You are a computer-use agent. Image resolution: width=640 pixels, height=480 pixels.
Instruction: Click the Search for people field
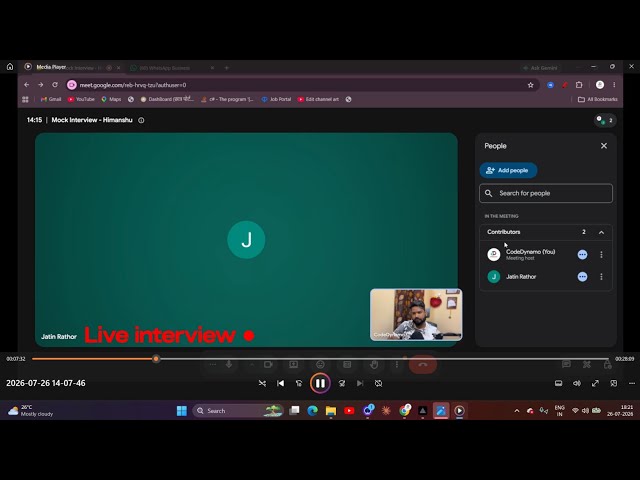pos(546,193)
